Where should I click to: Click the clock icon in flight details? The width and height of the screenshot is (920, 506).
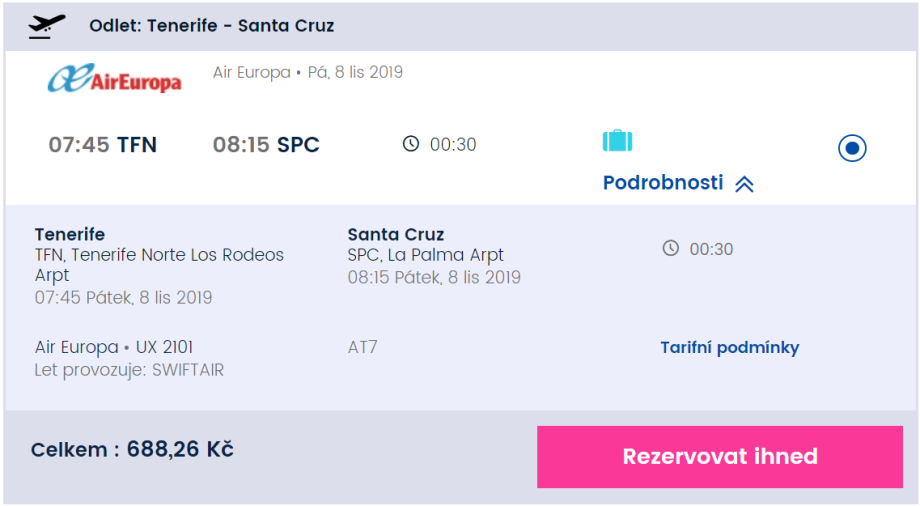tap(671, 248)
